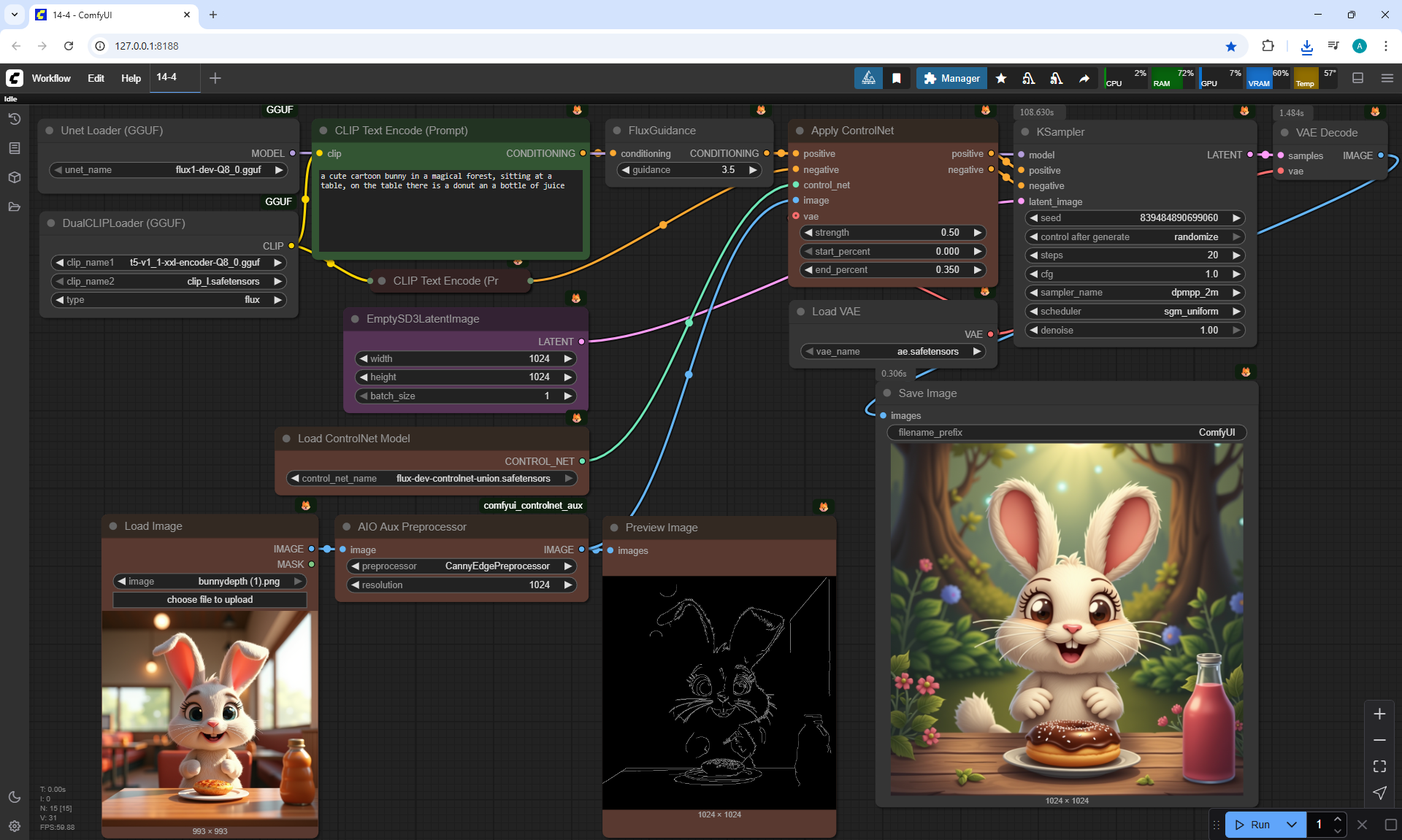Click the strength value slider in Apply ControlNet
This screenshot has height=840, width=1402.
pyautogui.click(x=892, y=233)
